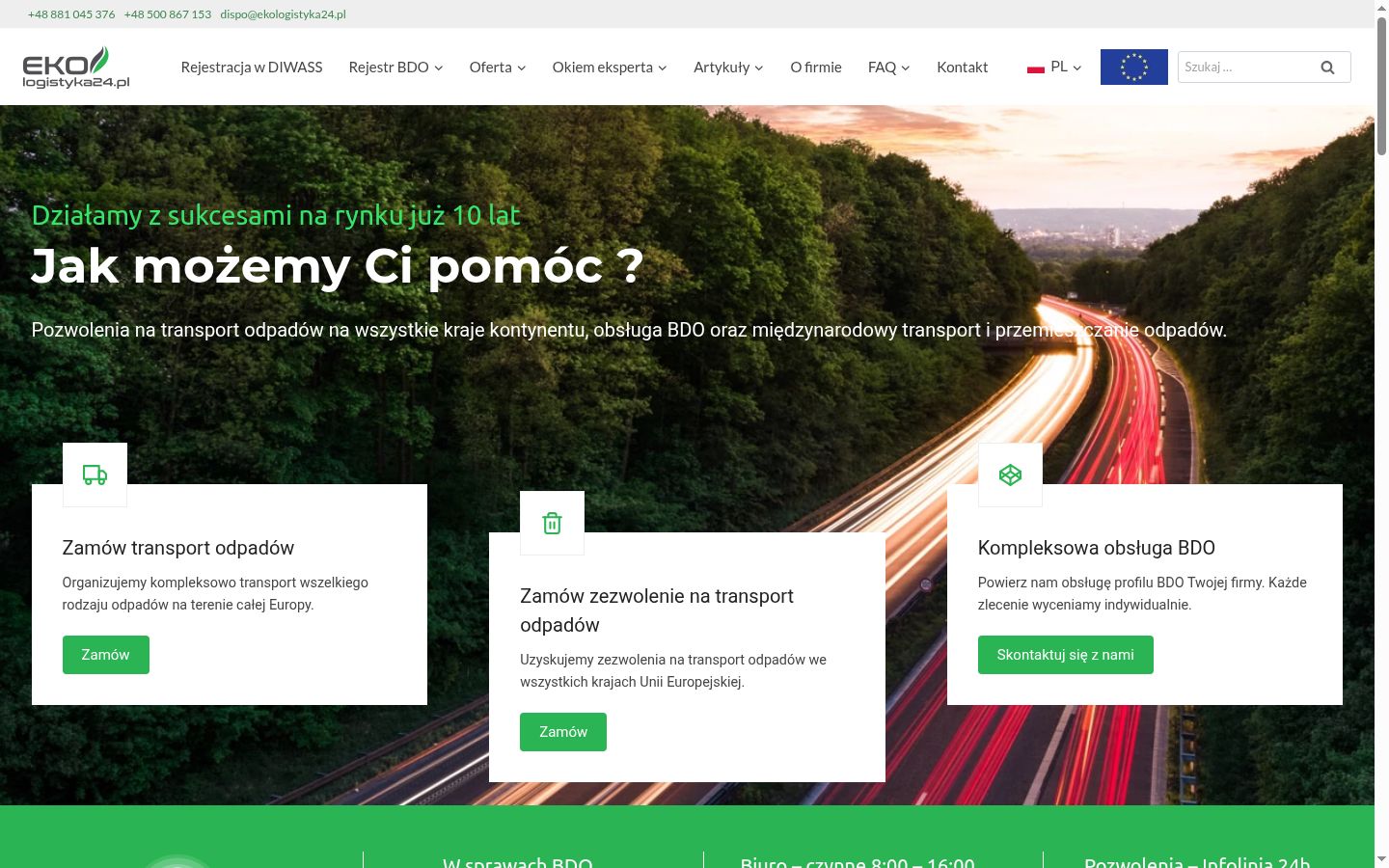Click the Polish flag icon
This screenshot has height=868, width=1389.
pyautogui.click(x=1036, y=68)
